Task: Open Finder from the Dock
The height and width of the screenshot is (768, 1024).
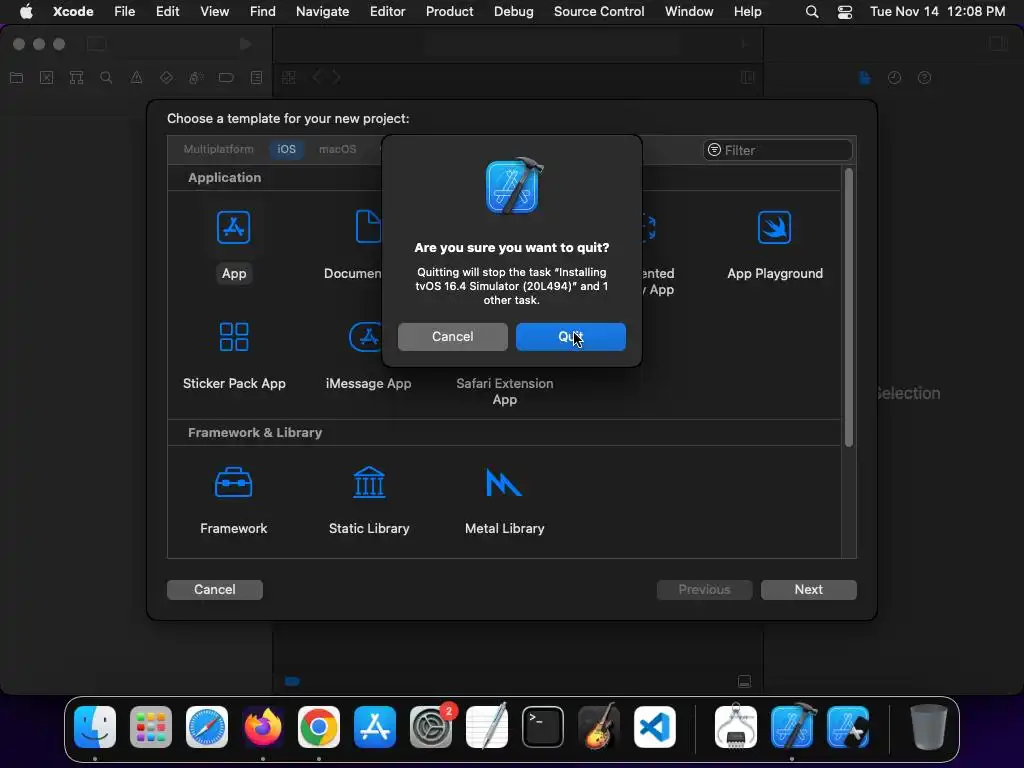Action: pyautogui.click(x=95, y=727)
